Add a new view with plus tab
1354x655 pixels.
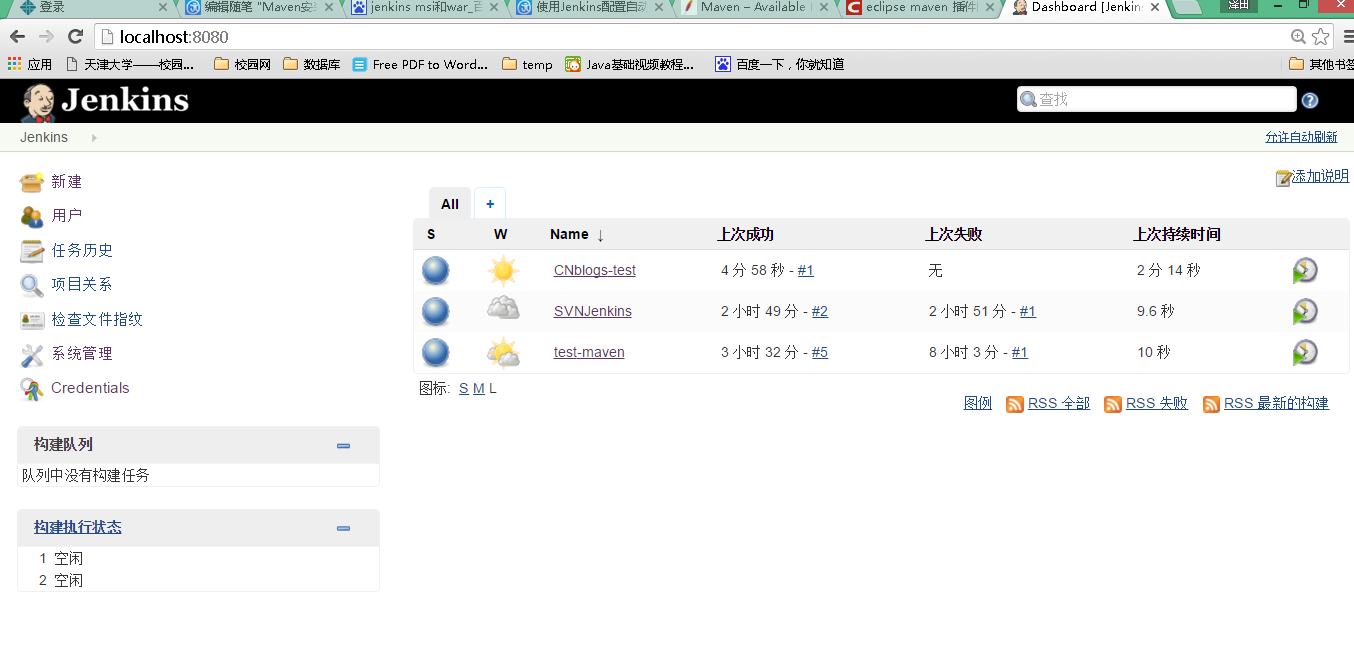click(490, 204)
